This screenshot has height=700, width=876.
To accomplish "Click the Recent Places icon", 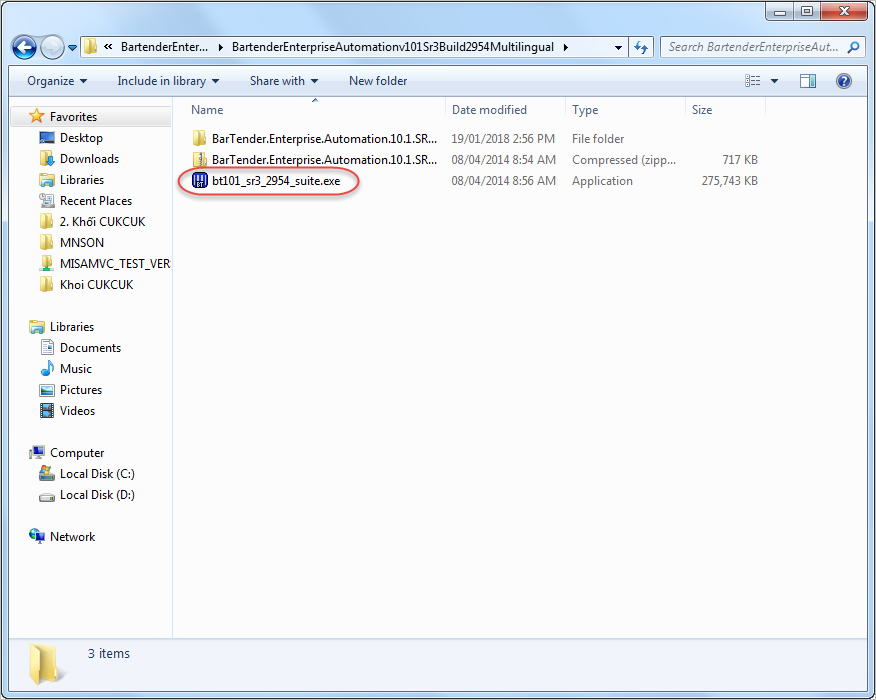I will pos(47,201).
